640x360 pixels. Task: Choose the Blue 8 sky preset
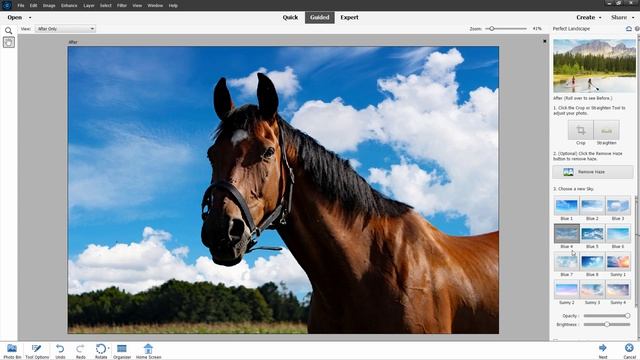(592, 262)
